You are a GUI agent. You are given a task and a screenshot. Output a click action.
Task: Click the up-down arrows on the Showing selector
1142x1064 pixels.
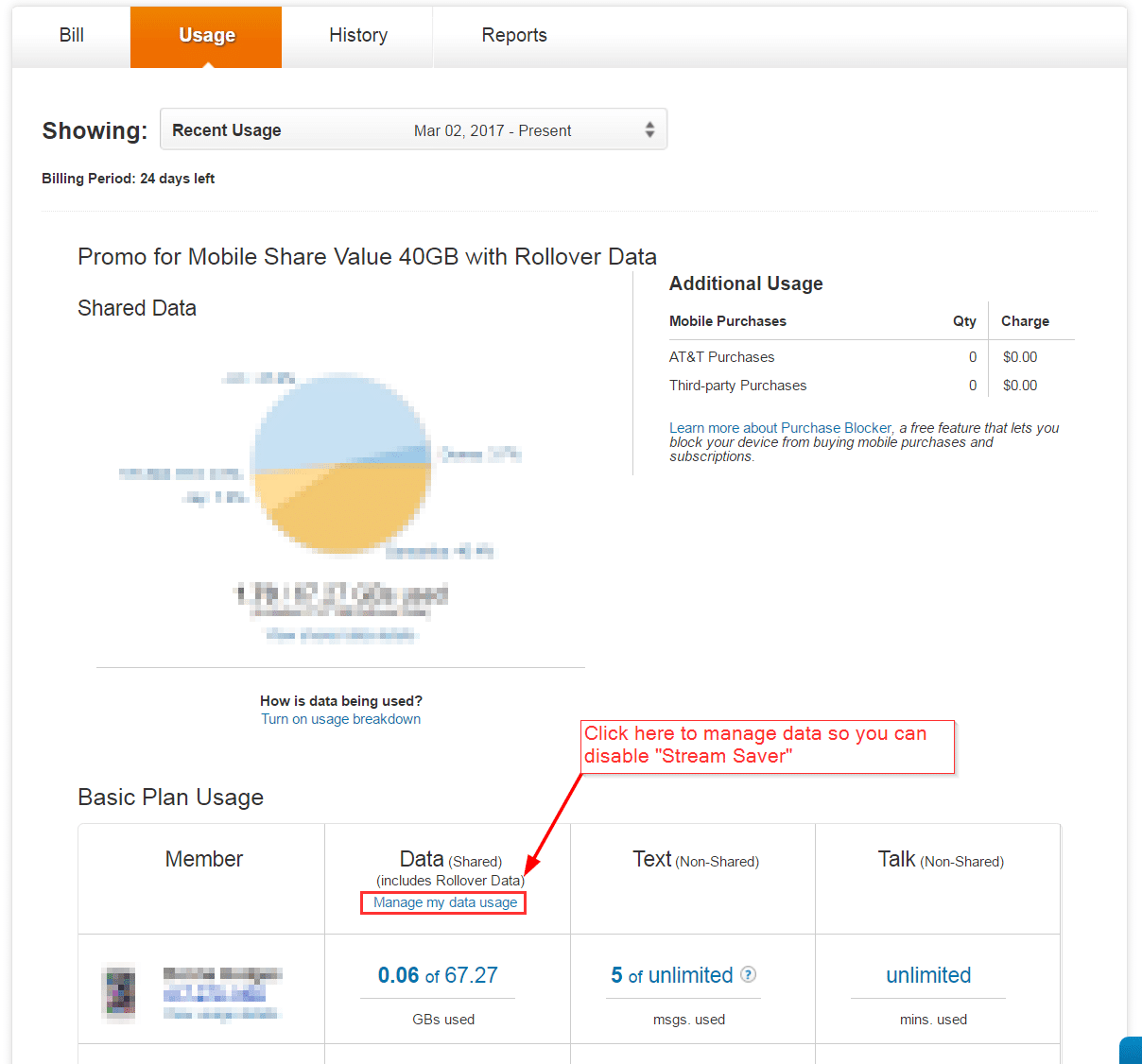(x=649, y=129)
